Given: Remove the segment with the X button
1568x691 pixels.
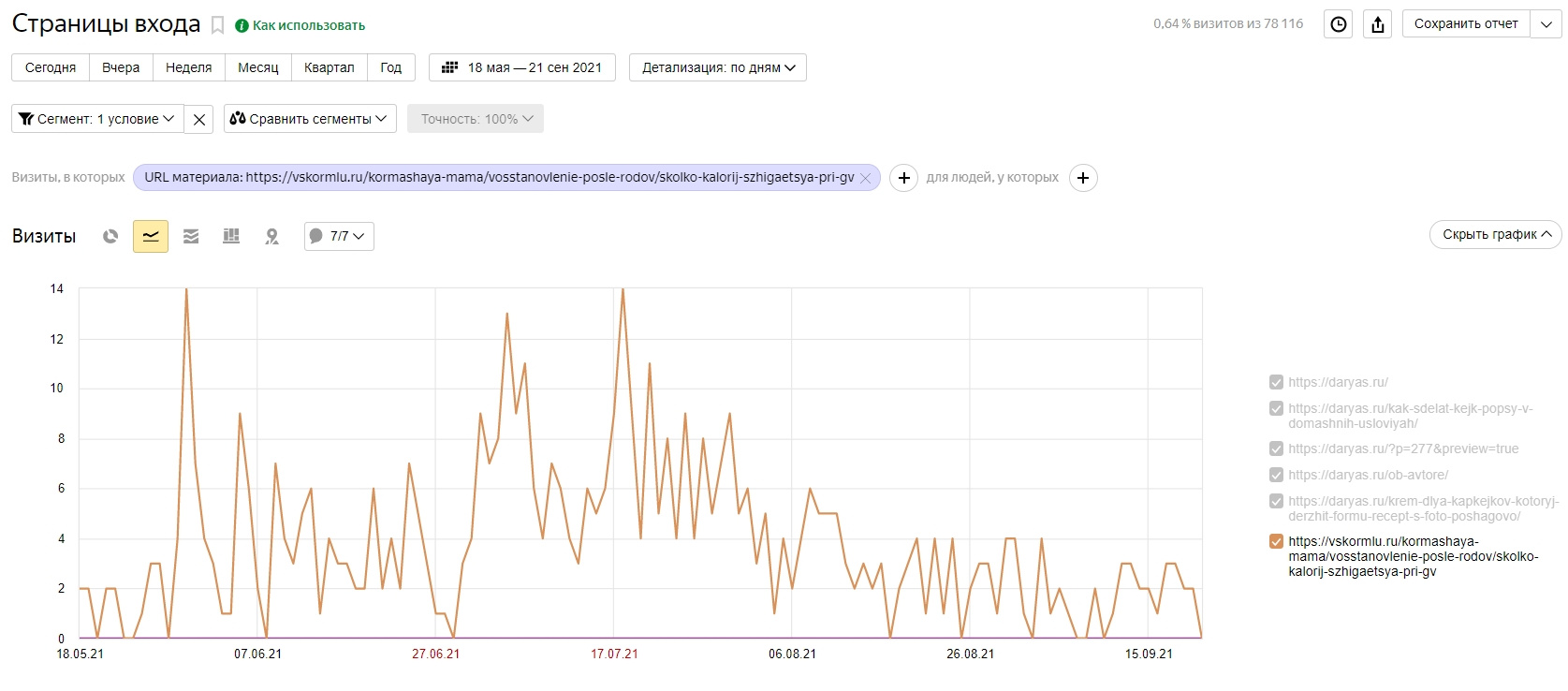Looking at the screenshot, I should tap(198, 119).
